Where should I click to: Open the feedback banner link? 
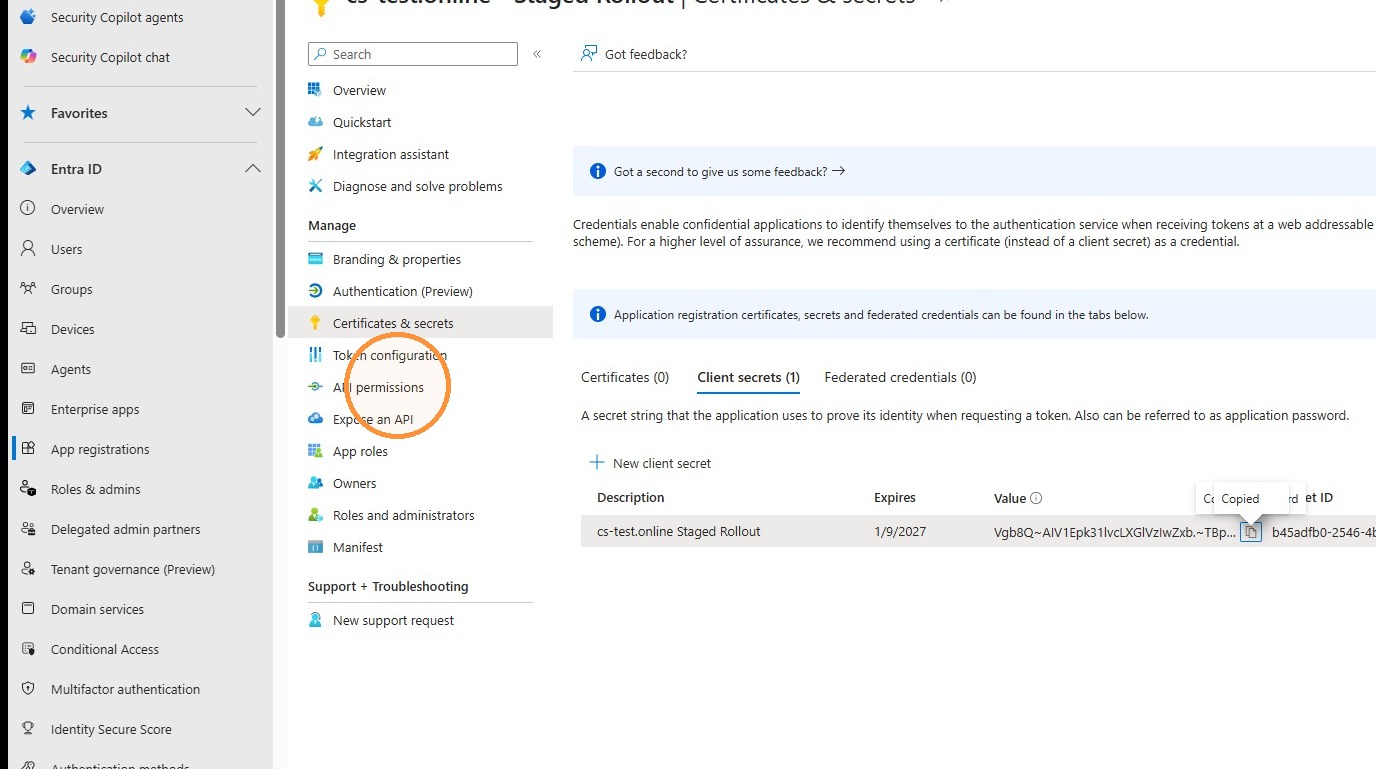coord(729,171)
